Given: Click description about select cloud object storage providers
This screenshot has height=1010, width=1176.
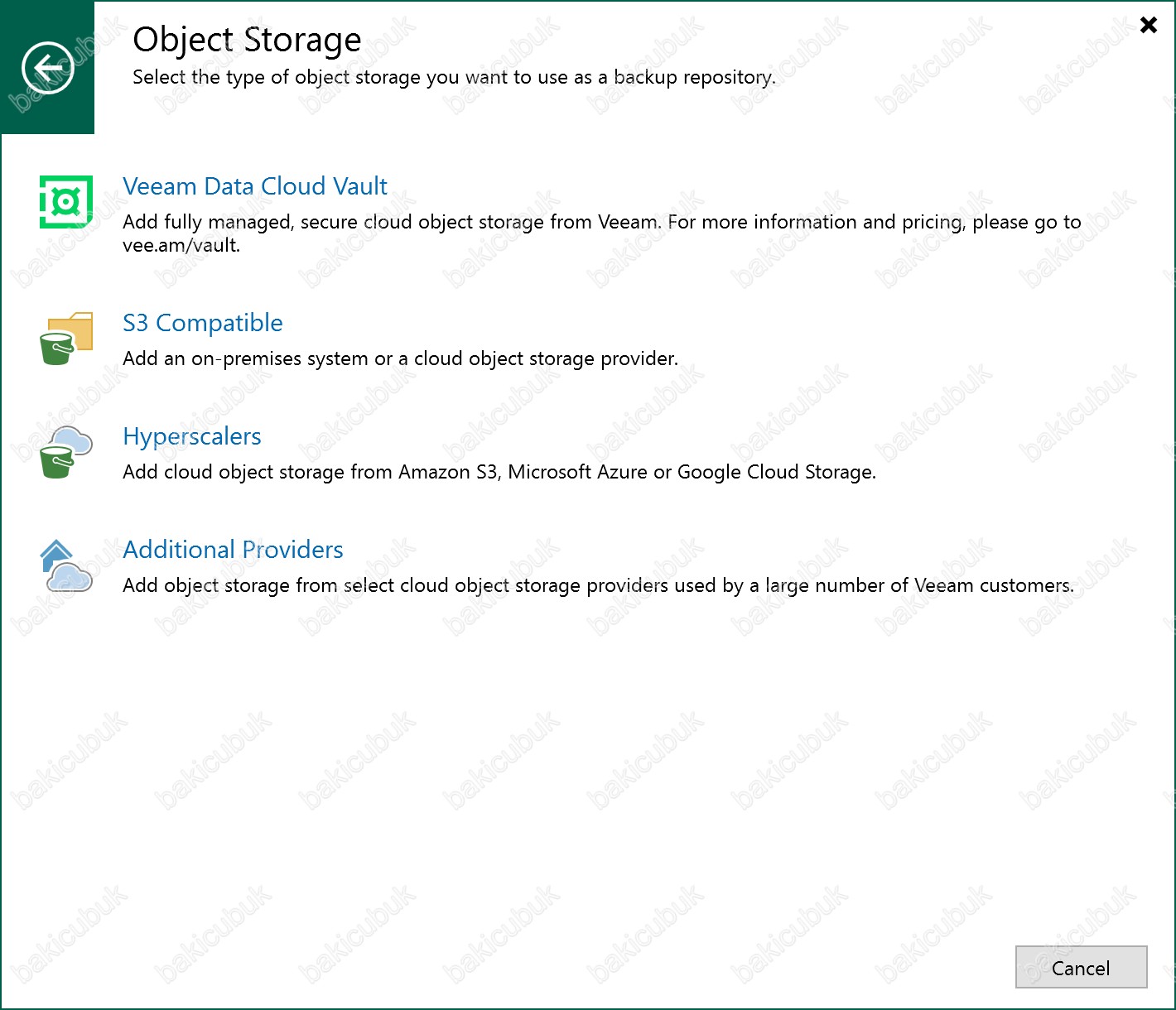Looking at the screenshot, I should pyautogui.click(x=598, y=585).
